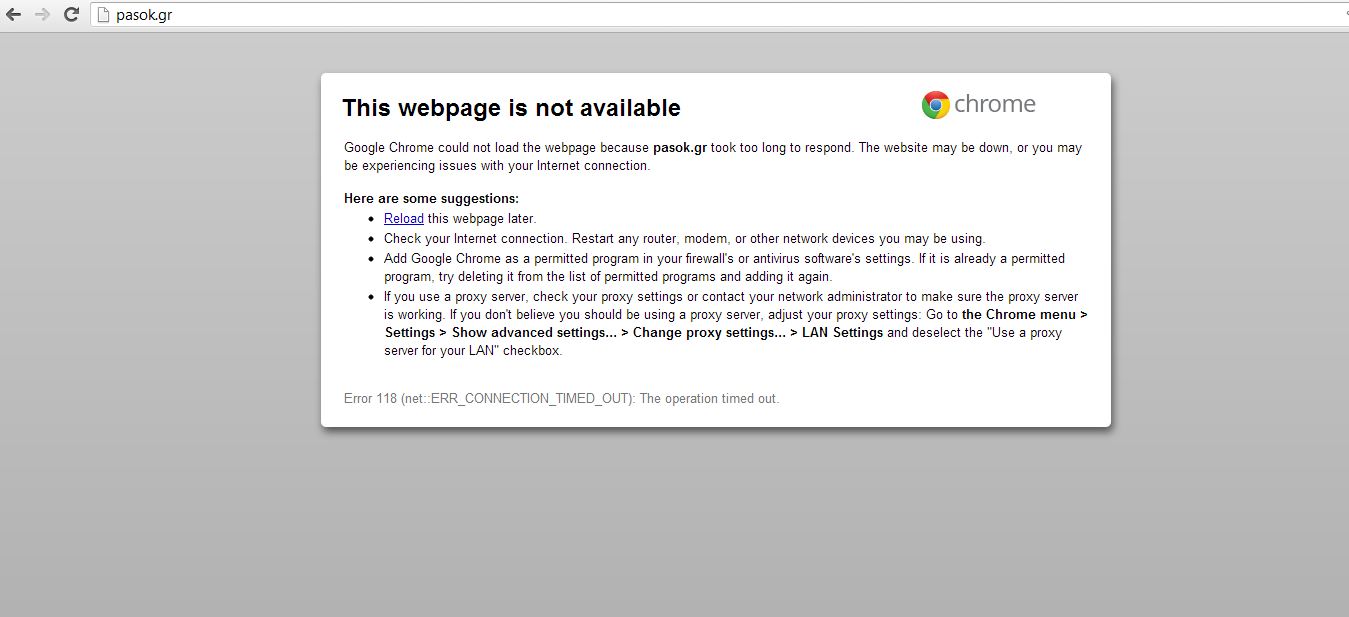Click the 'Here are some suggestions:' label
1349x617 pixels.
[431, 199]
